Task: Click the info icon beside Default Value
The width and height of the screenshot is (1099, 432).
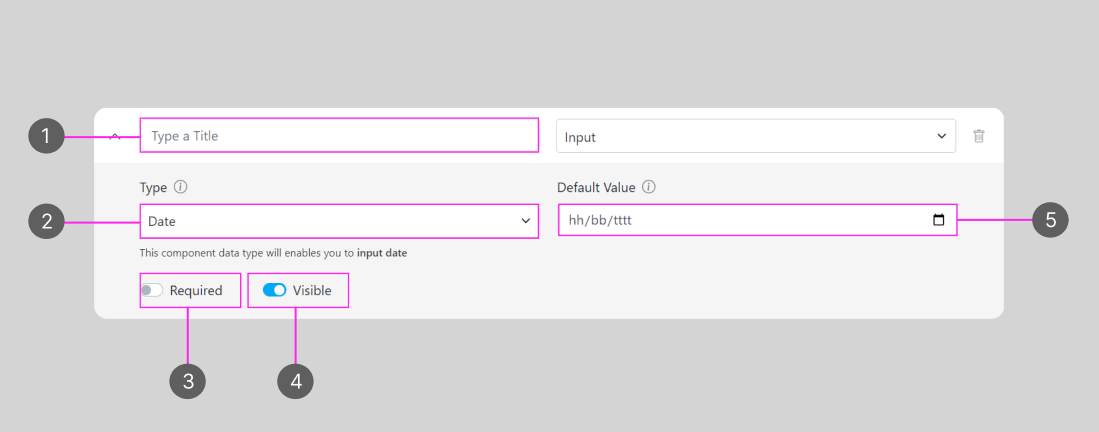Action: pyautogui.click(x=649, y=187)
